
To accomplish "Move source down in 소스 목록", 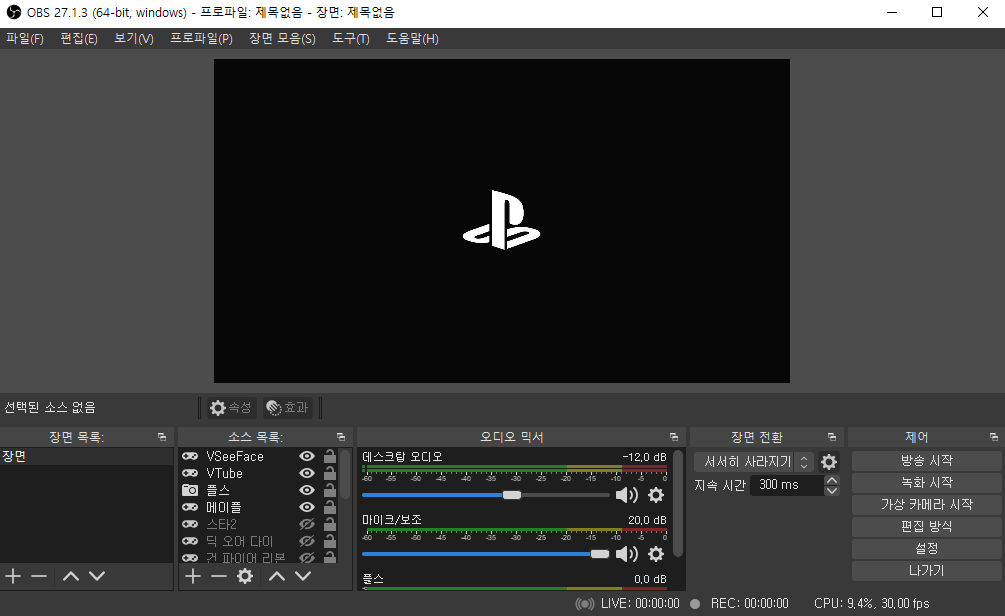I will pyautogui.click(x=303, y=576).
